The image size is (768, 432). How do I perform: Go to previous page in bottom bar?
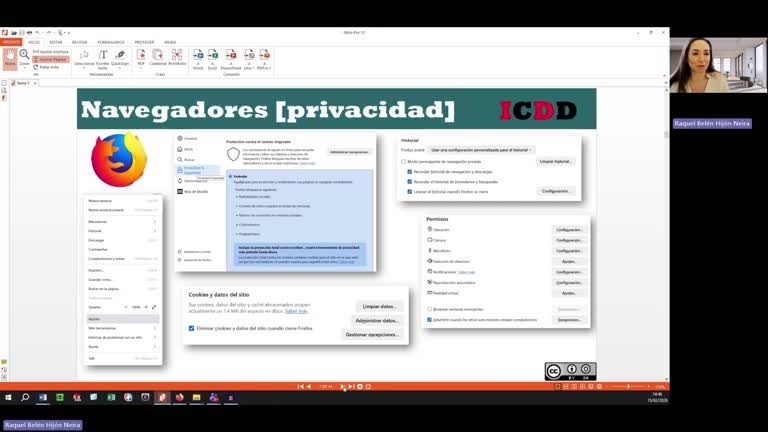click(309, 386)
